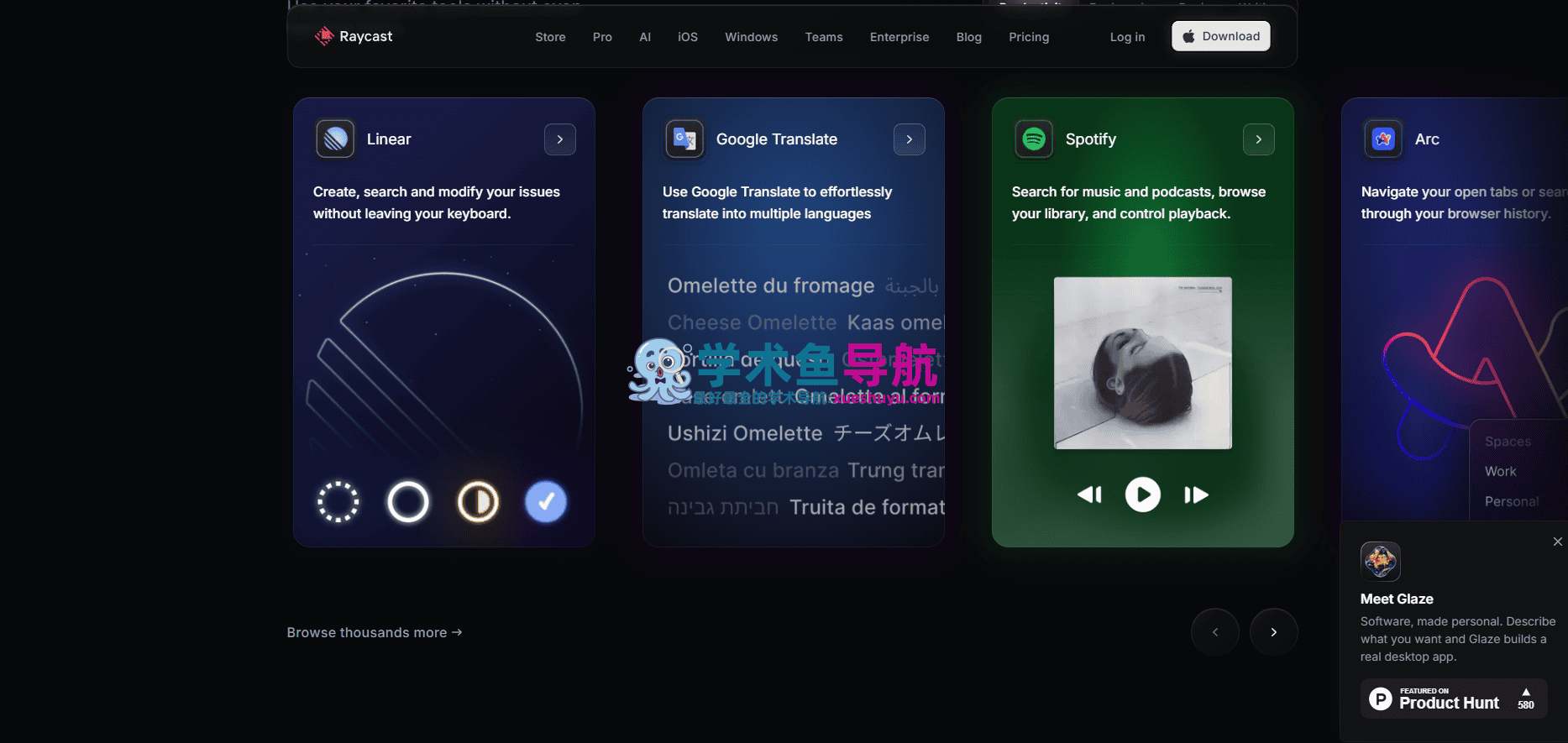Open the Spotify app icon
Viewport: 1568px width, 743px height.
click(1034, 139)
